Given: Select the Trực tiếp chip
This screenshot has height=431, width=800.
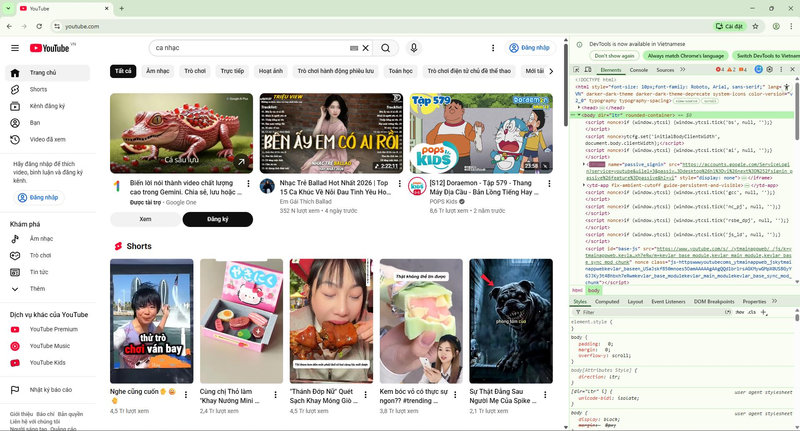Looking at the screenshot, I should [x=232, y=71].
